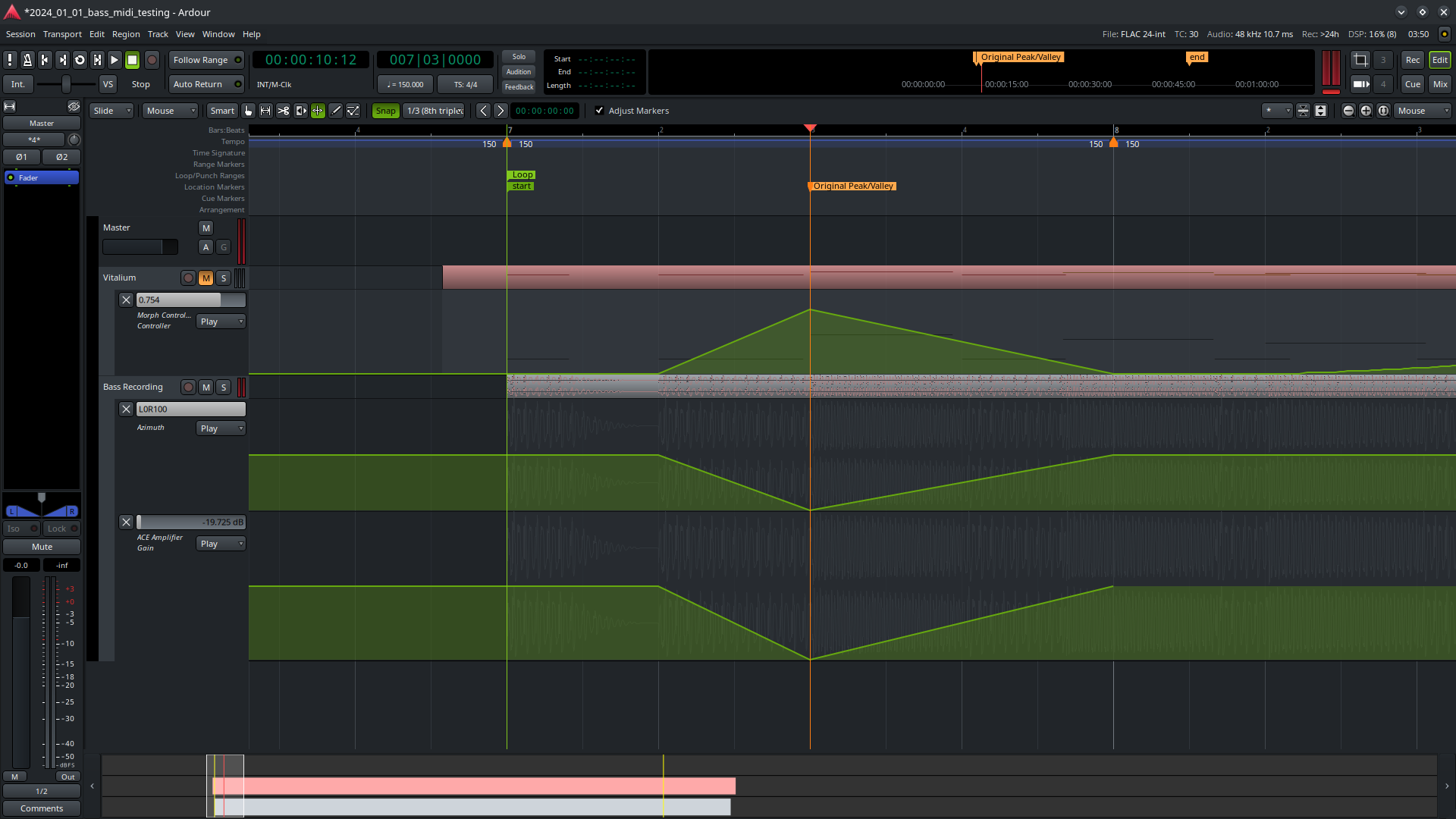Select the Audition tool
The width and height of the screenshot is (1456, 819).
pos(300,111)
